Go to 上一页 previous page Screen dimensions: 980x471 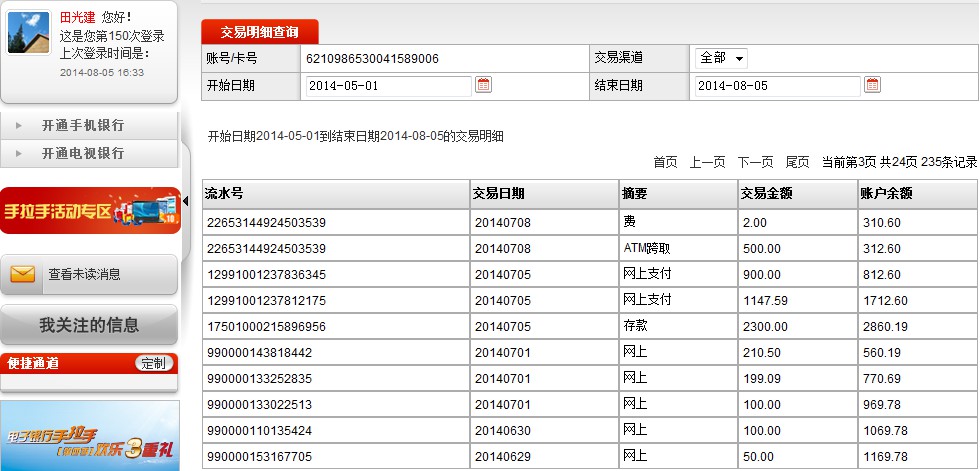(708, 162)
